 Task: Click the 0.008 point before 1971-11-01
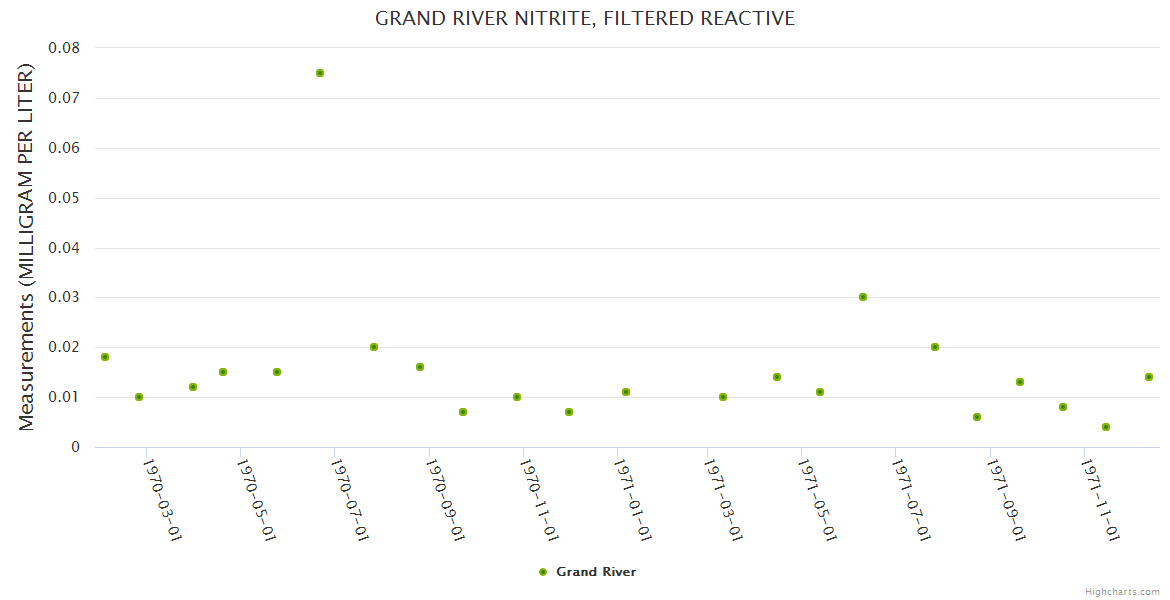point(1063,407)
